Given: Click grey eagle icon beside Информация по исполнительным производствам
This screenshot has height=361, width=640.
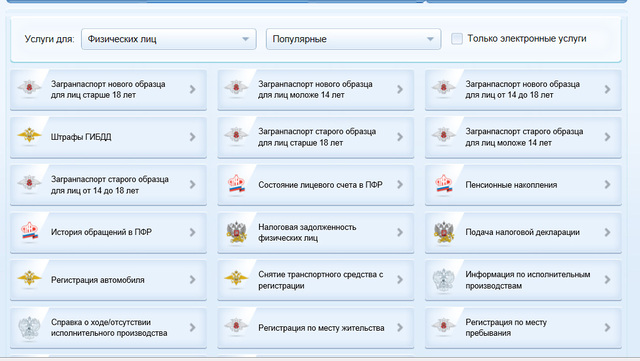Looking at the screenshot, I should tap(444, 280).
